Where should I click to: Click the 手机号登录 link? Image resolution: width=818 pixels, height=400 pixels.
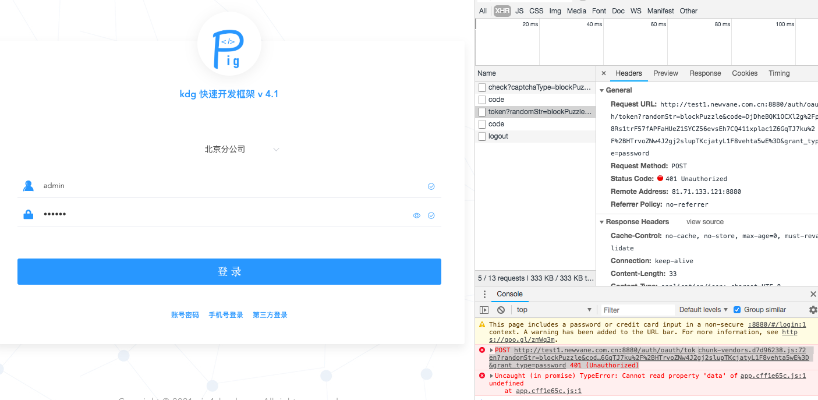225,315
